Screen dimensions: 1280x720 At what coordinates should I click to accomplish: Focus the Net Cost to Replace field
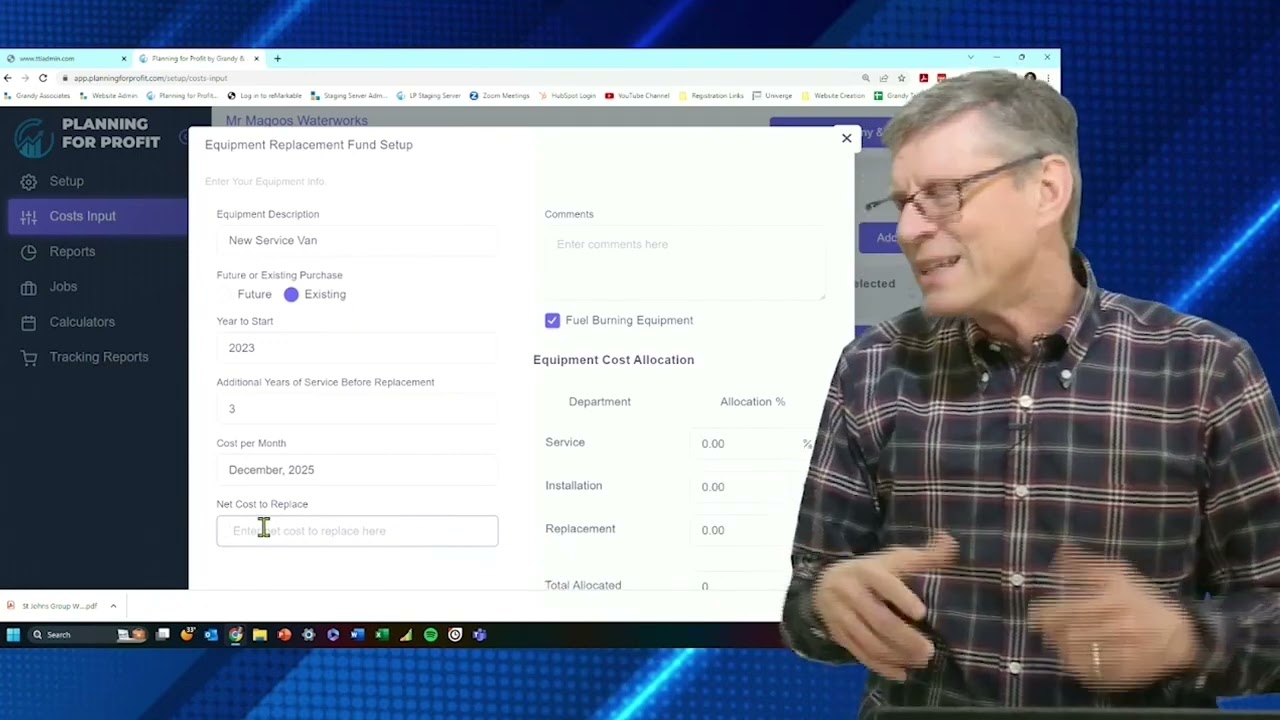pos(357,531)
